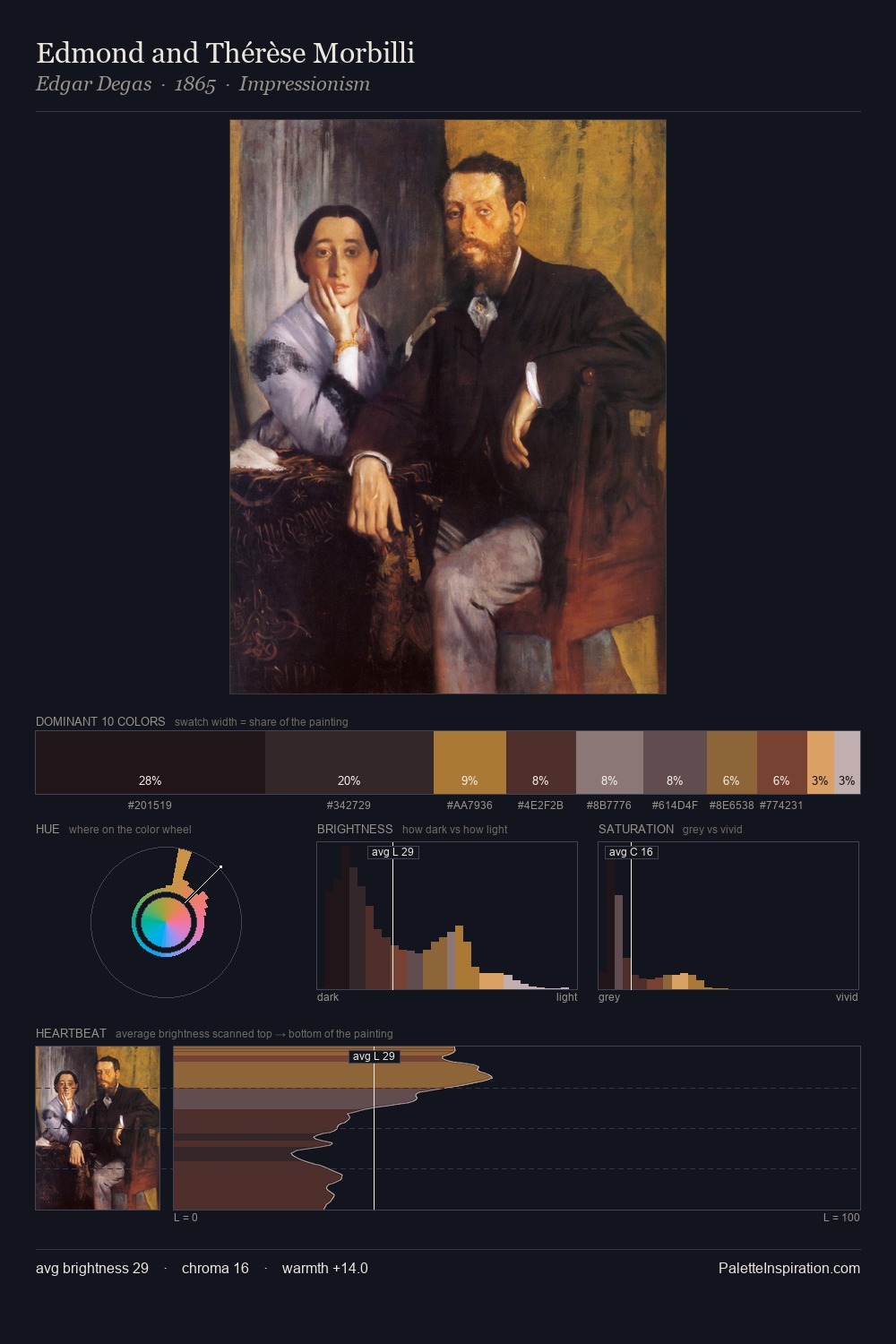Click the 28% dark swatch #201519

(151, 762)
